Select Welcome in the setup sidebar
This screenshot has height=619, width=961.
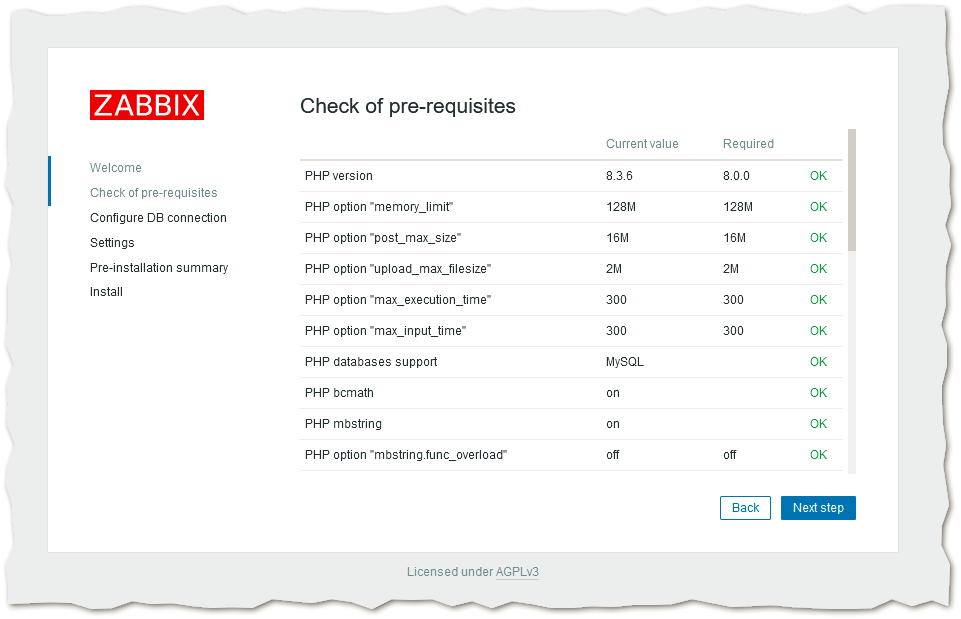coord(116,168)
